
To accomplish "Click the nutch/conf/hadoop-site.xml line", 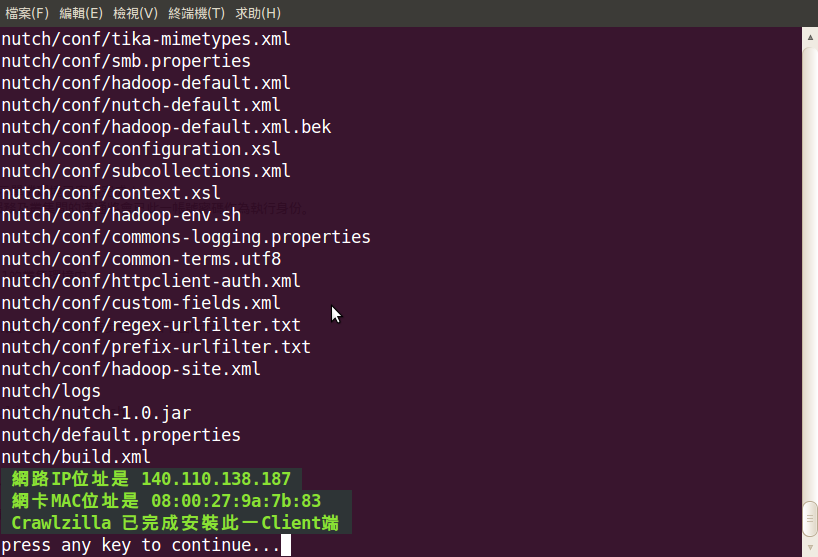I will click(131, 369).
